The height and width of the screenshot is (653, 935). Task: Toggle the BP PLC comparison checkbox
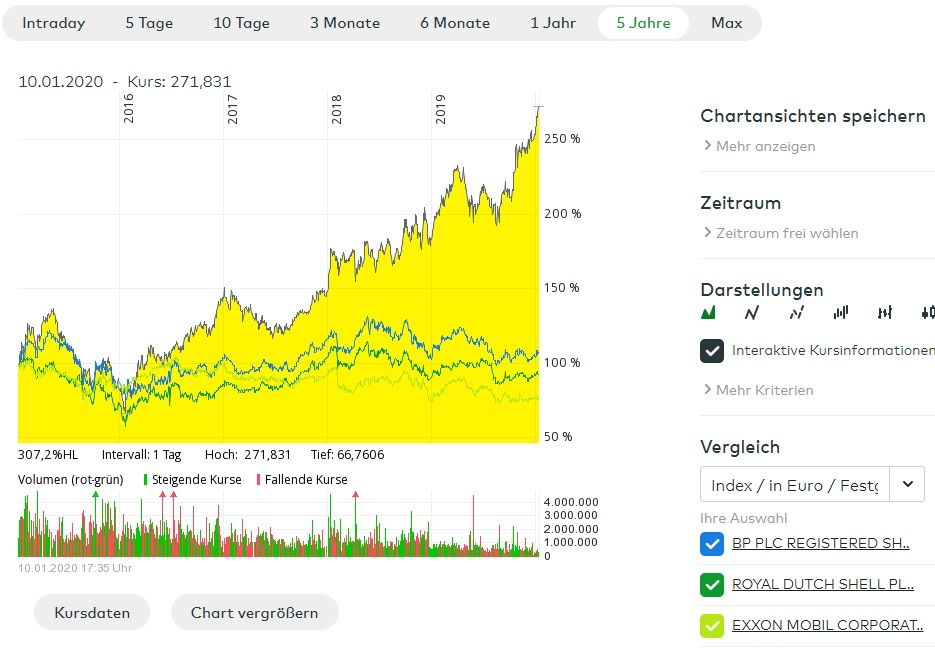pos(712,544)
